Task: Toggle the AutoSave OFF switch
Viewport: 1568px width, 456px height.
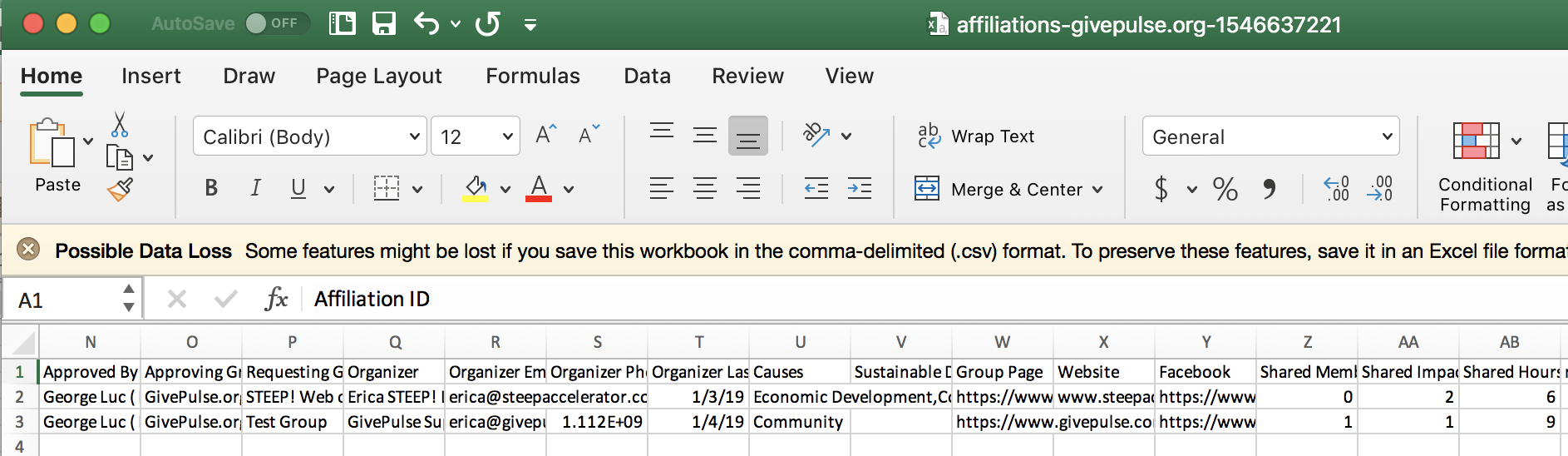Action: click(x=276, y=23)
